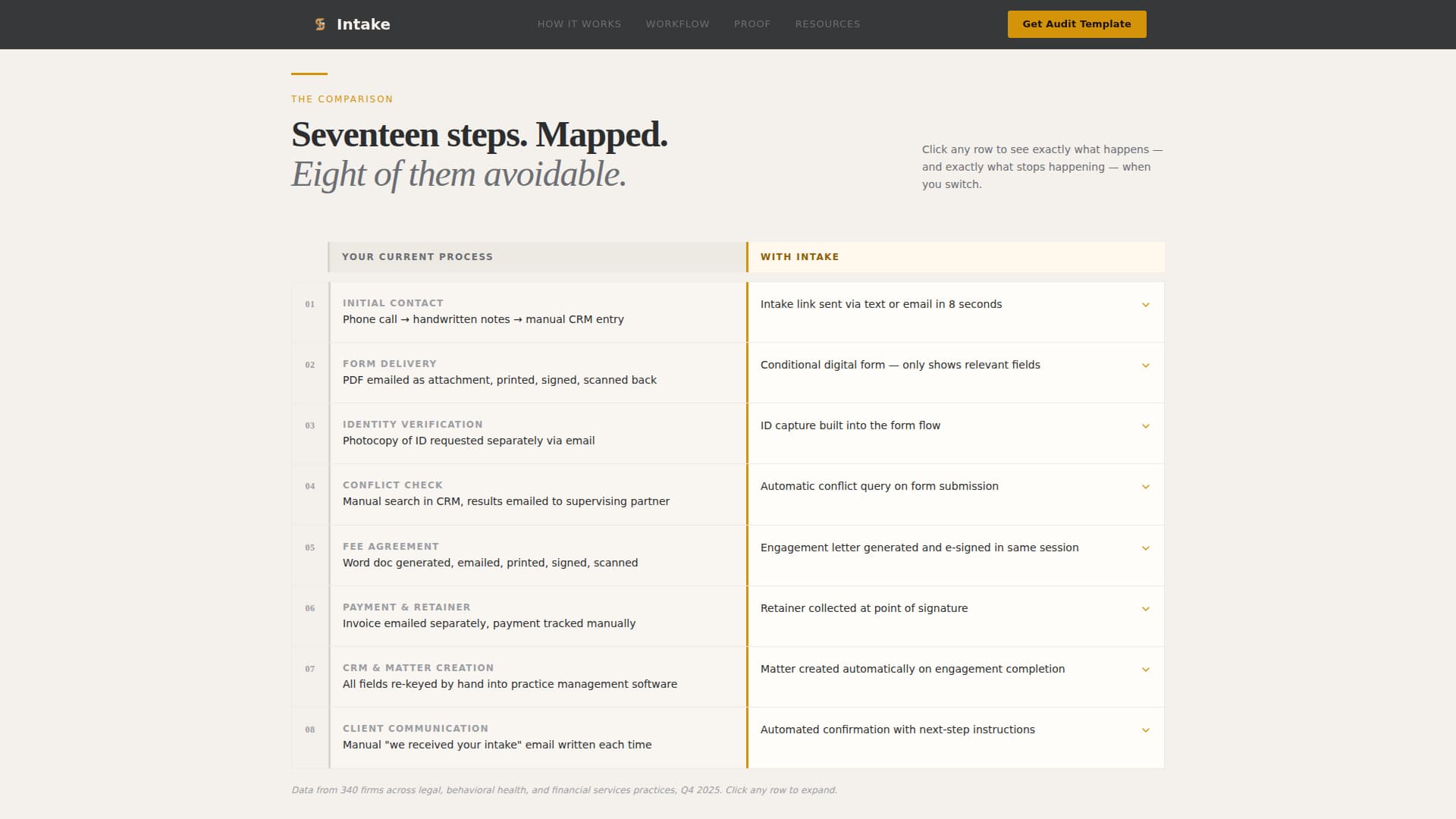Click the chevron on the Payment & Retainer row
The height and width of the screenshot is (819, 1456).
1145,608
